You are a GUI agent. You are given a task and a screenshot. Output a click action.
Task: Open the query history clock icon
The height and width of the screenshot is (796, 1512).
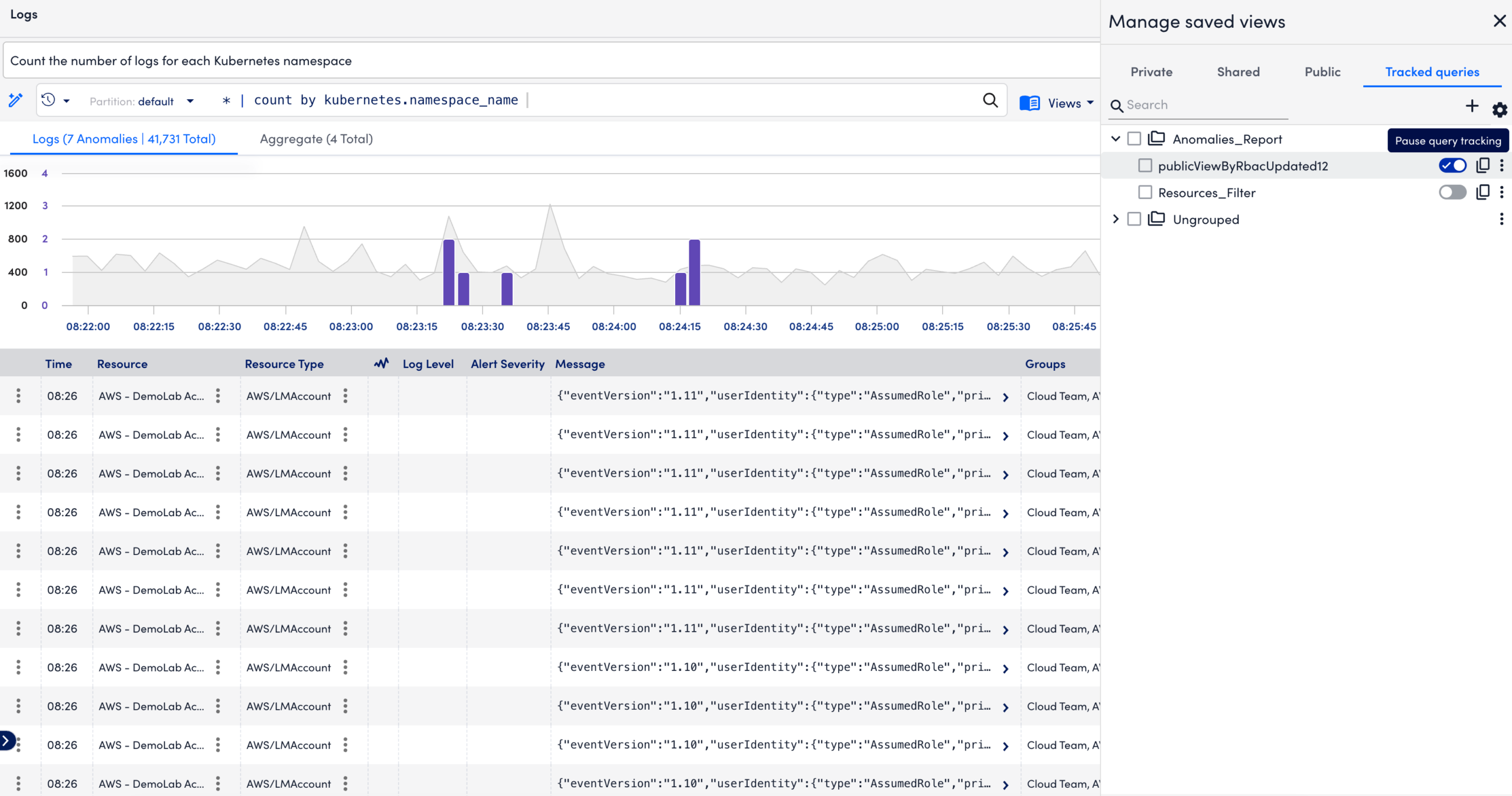(49, 100)
